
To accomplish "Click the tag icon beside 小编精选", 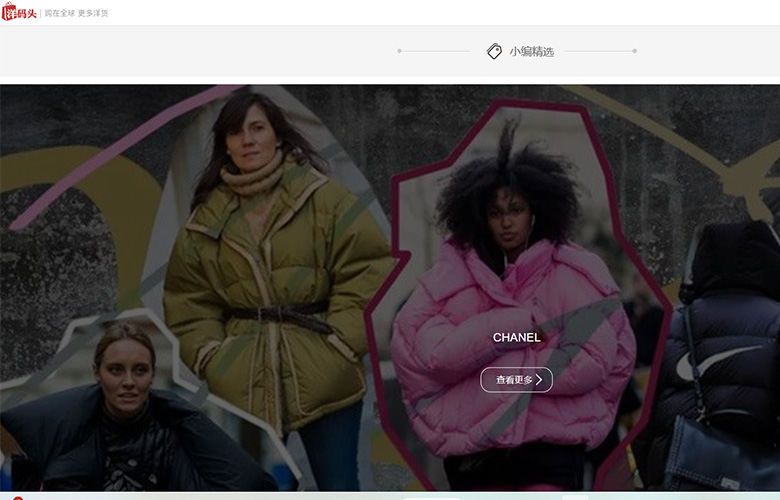I will (494, 51).
